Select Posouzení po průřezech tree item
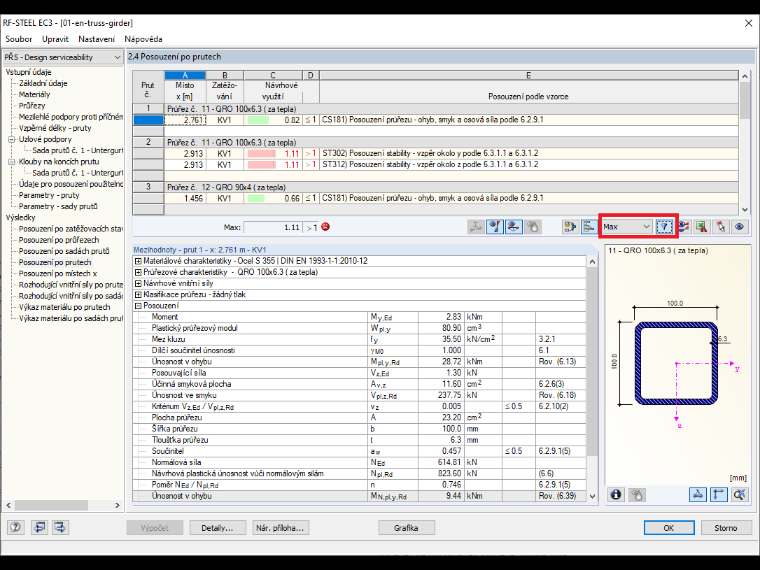The image size is (760, 570). [59, 240]
